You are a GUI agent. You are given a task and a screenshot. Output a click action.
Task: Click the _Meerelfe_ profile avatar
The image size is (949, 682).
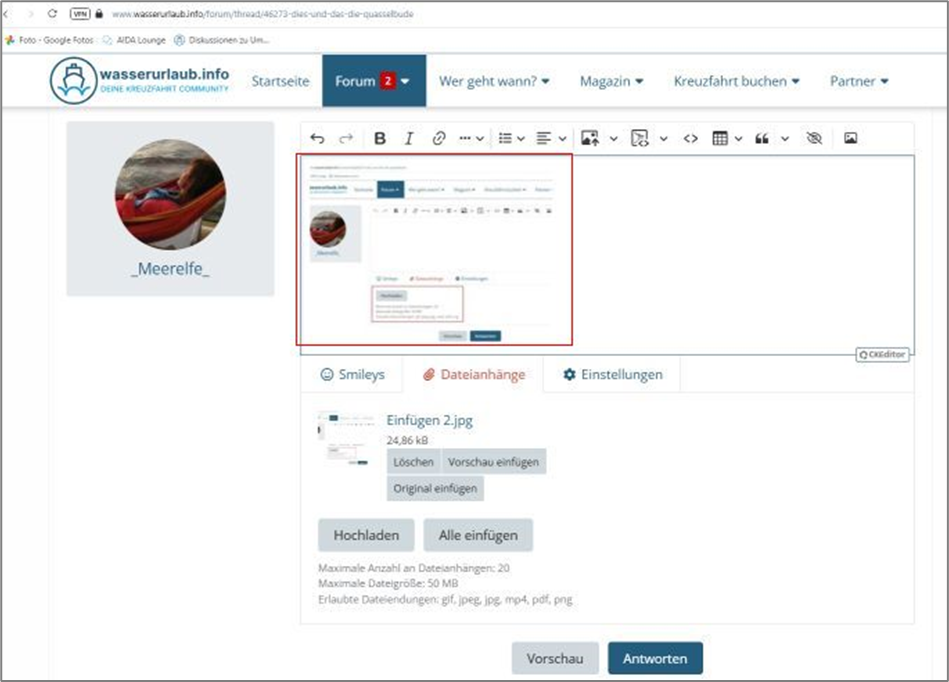click(169, 194)
